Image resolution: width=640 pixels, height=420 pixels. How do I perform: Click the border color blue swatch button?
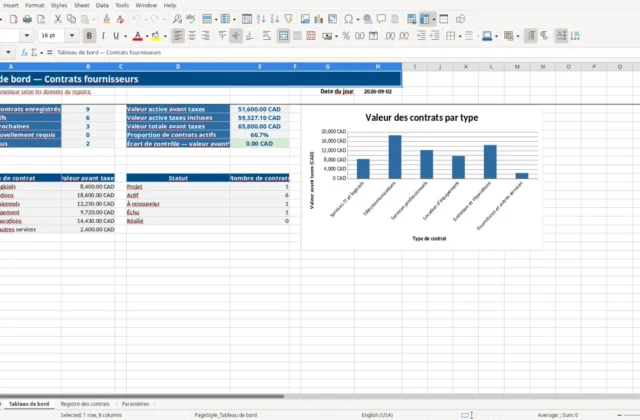tap(487, 36)
